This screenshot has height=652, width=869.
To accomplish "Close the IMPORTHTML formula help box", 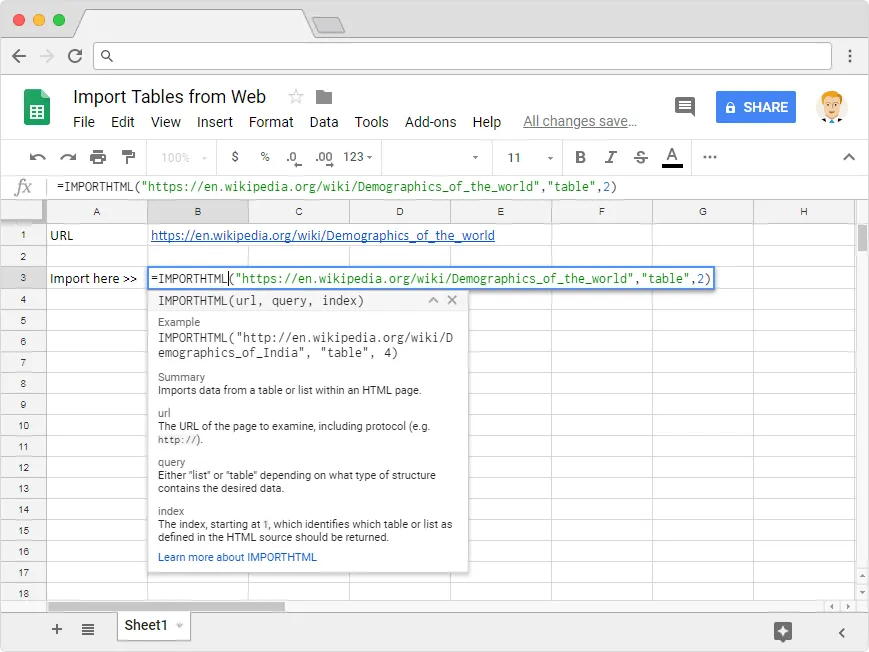I will [452, 300].
